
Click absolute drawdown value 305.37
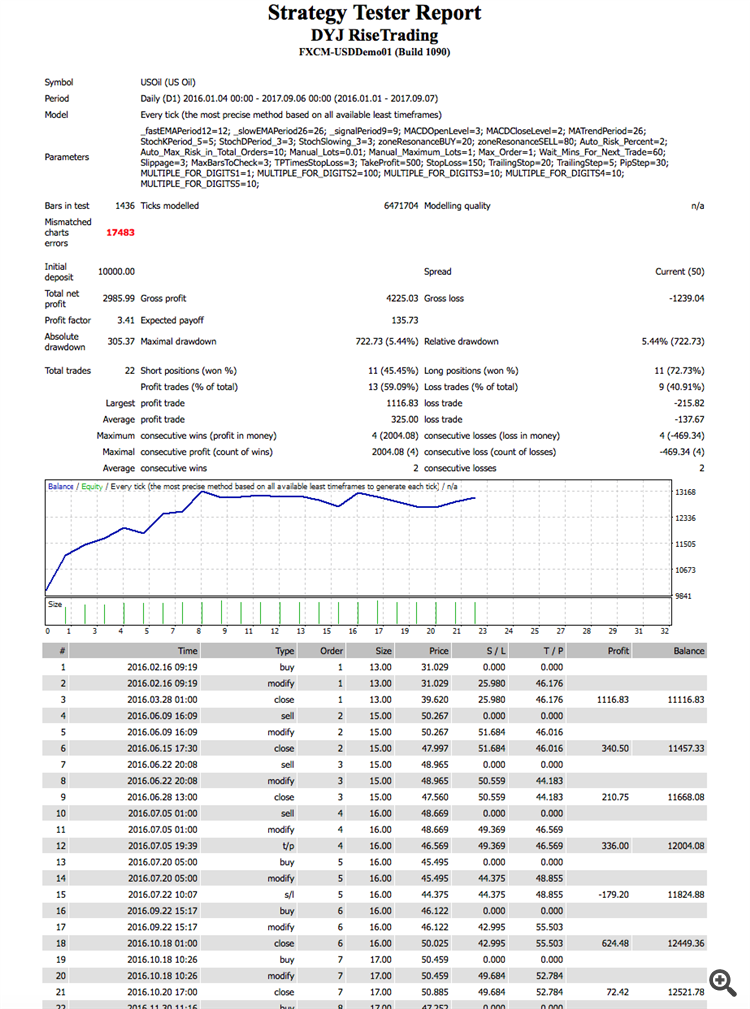pyautogui.click(x=121, y=342)
